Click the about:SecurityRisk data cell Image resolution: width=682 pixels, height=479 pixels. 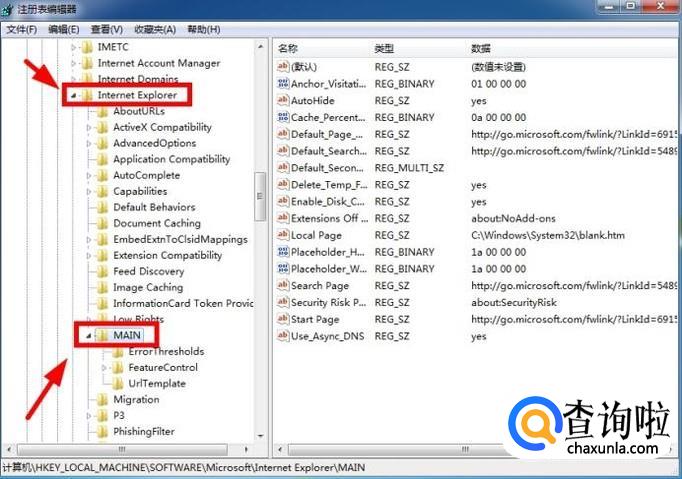click(514, 302)
